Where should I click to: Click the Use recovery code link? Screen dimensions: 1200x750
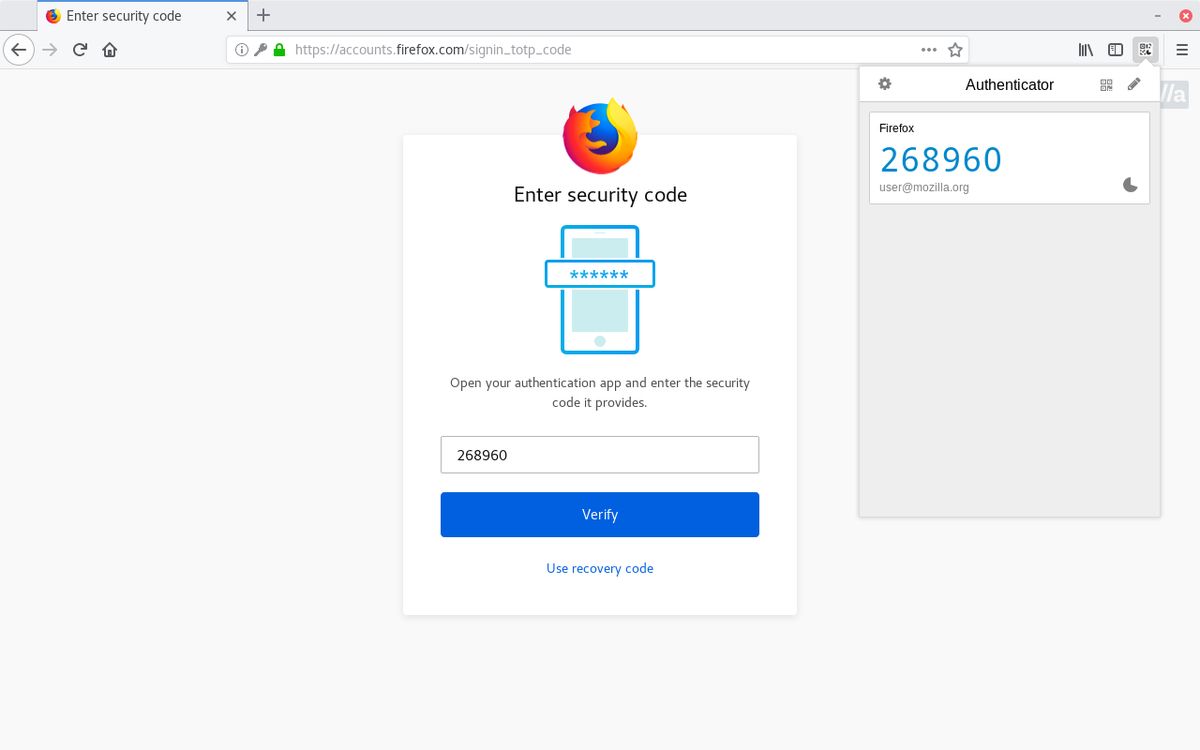tap(599, 567)
